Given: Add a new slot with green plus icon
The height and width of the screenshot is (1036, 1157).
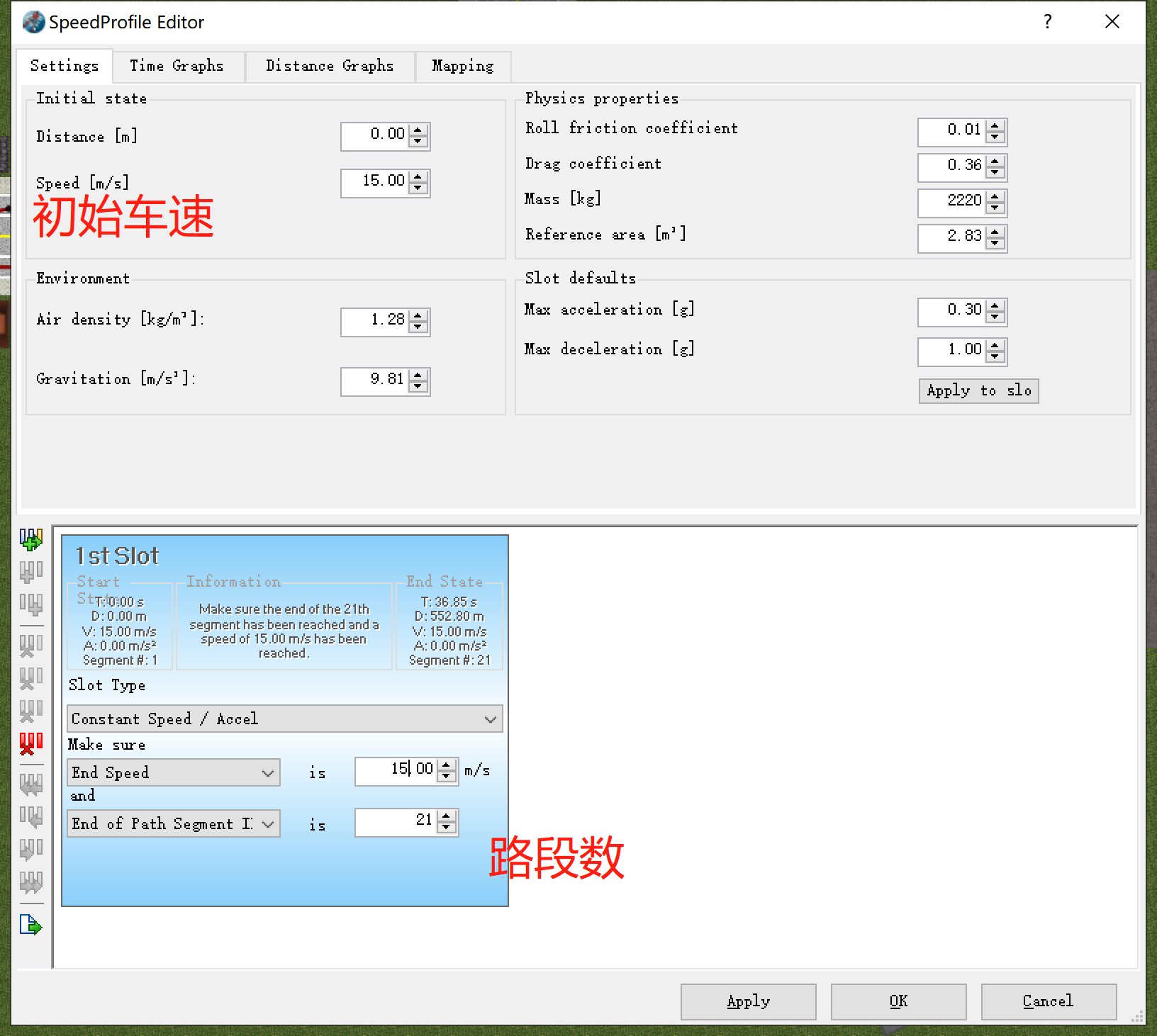Looking at the screenshot, I should pos(31,539).
